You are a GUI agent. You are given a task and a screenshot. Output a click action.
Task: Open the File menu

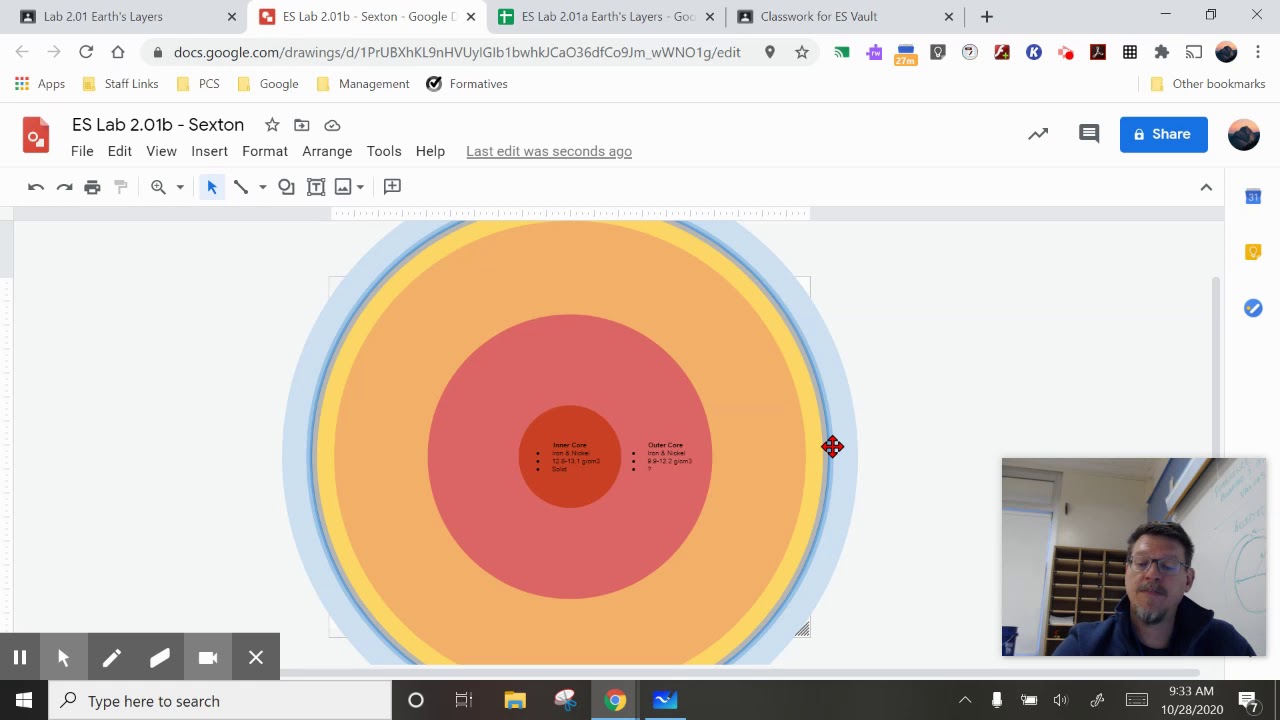(82, 151)
